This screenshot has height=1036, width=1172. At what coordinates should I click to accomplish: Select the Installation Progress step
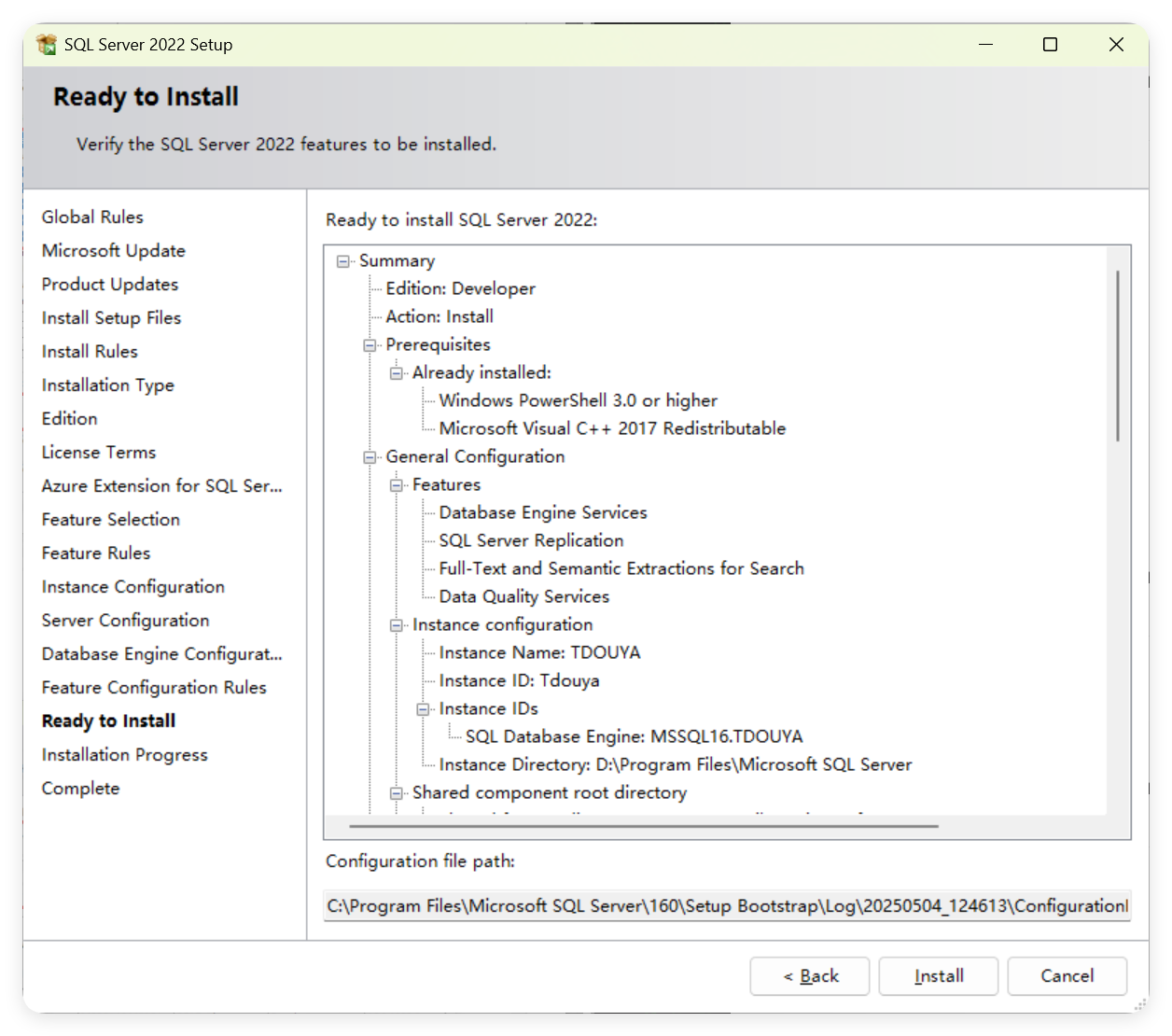pyautogui.click(x=125, y=754)
